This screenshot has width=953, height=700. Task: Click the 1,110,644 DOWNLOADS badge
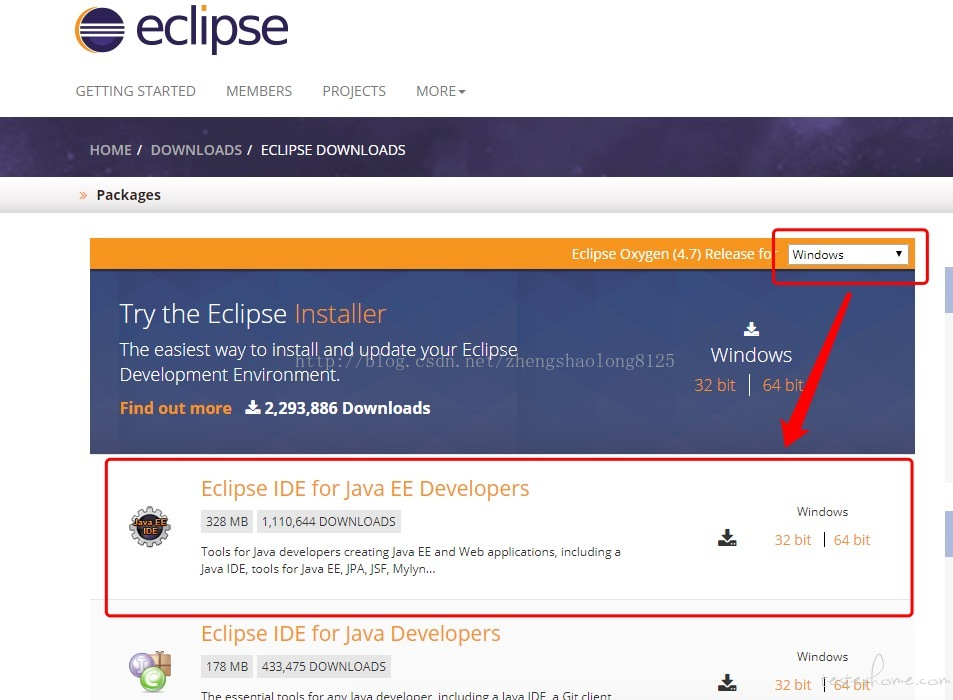[x=329, y=521]
